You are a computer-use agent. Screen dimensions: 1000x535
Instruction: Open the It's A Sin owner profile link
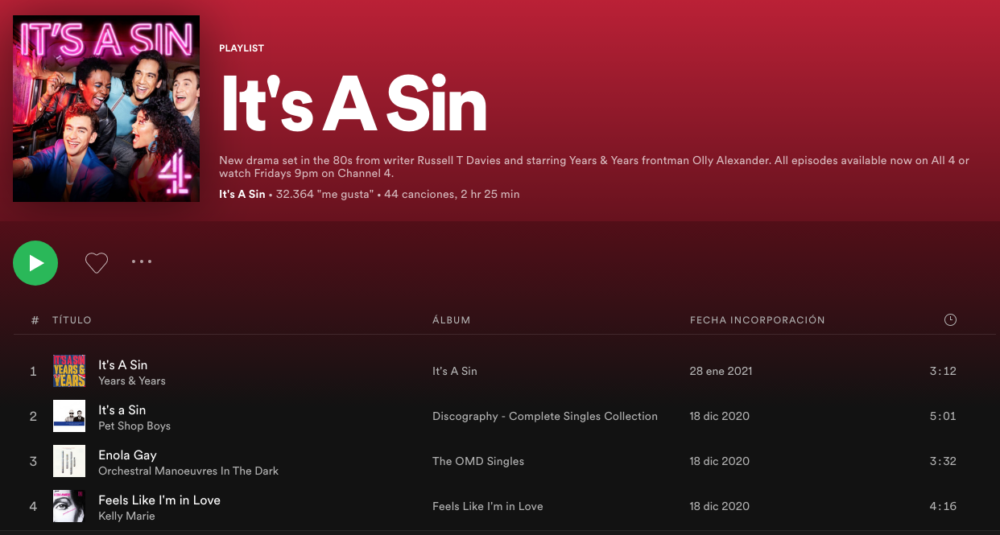242,194
